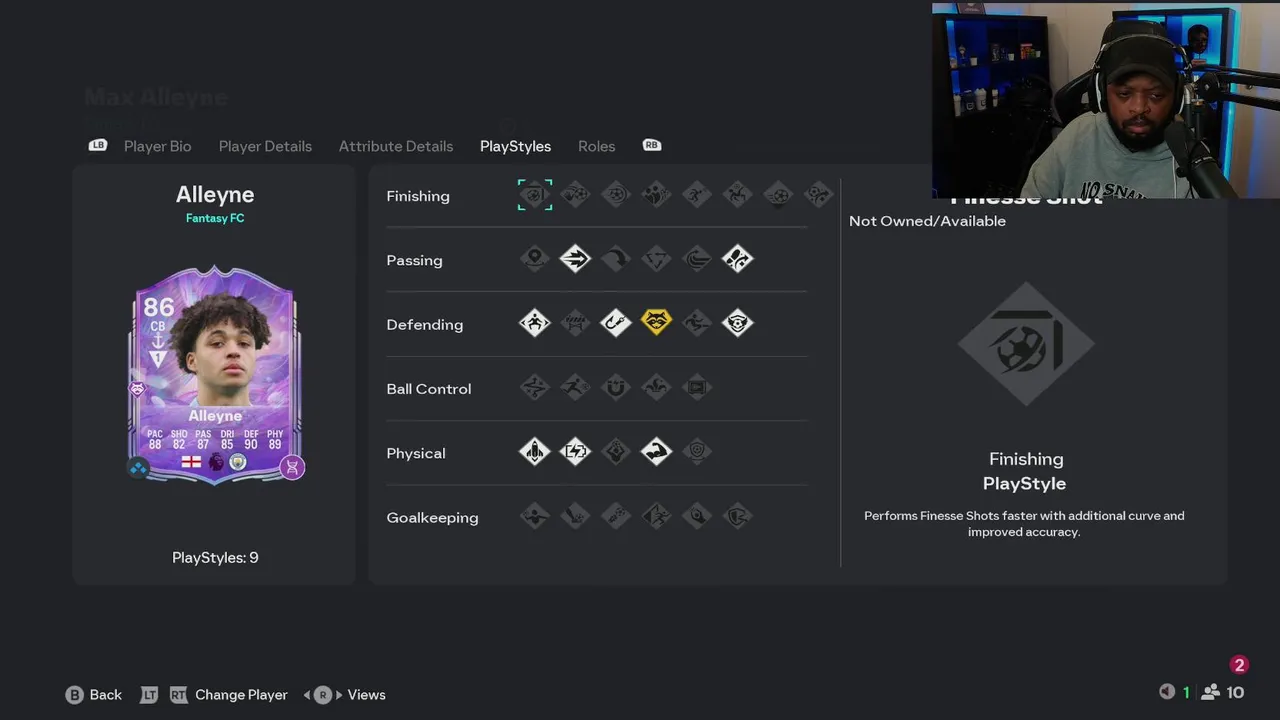This screenshot has height=720, width=1280.
Task: Select the magnet First Touch icon
Action: pyautogui.click(x=616, y=387)
